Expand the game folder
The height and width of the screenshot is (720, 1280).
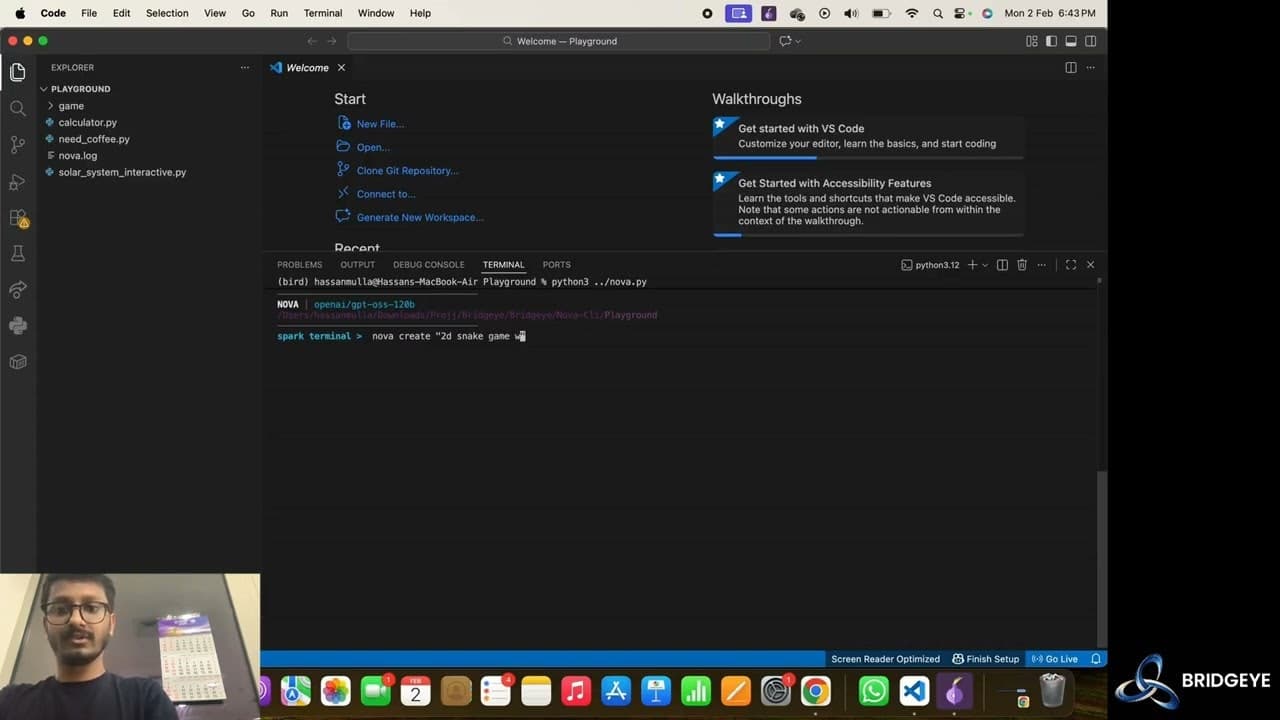click(70, 105)
